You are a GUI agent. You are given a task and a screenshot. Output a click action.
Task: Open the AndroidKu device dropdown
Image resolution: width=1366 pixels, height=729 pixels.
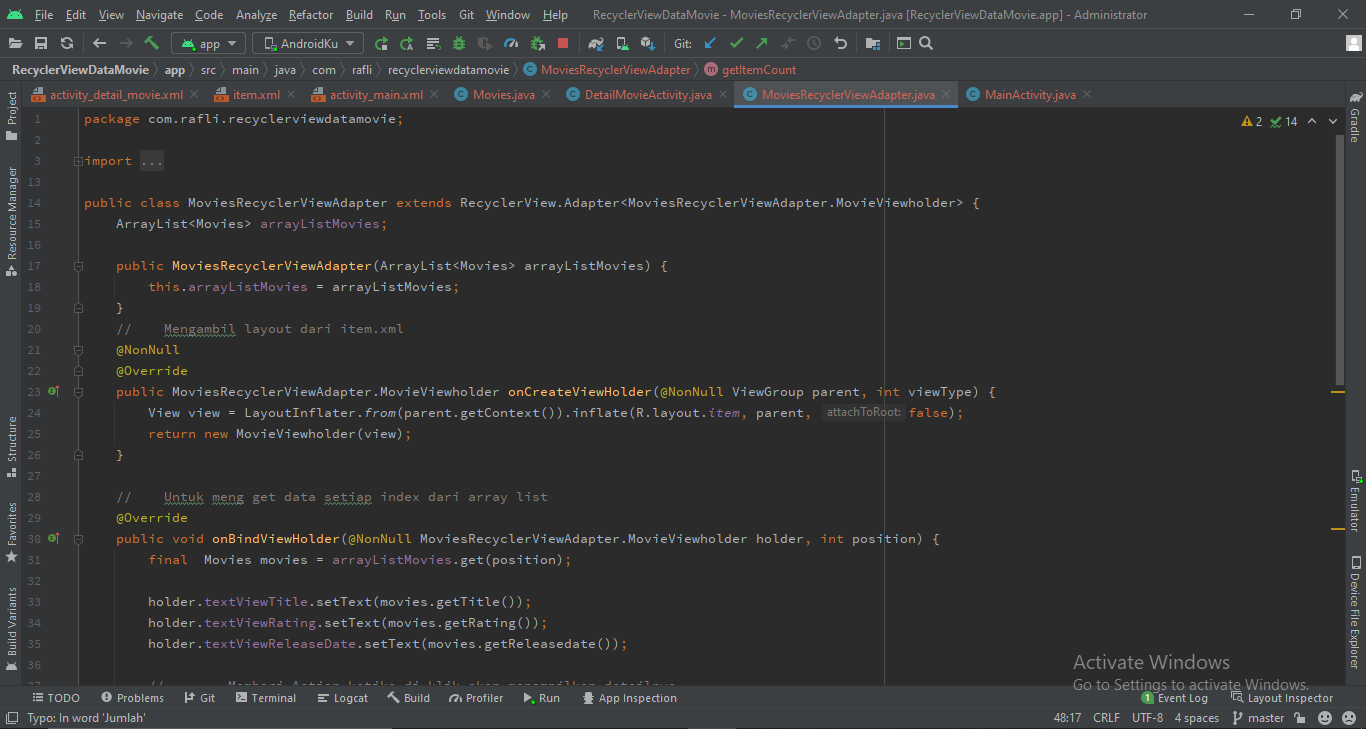pos(308,43)
